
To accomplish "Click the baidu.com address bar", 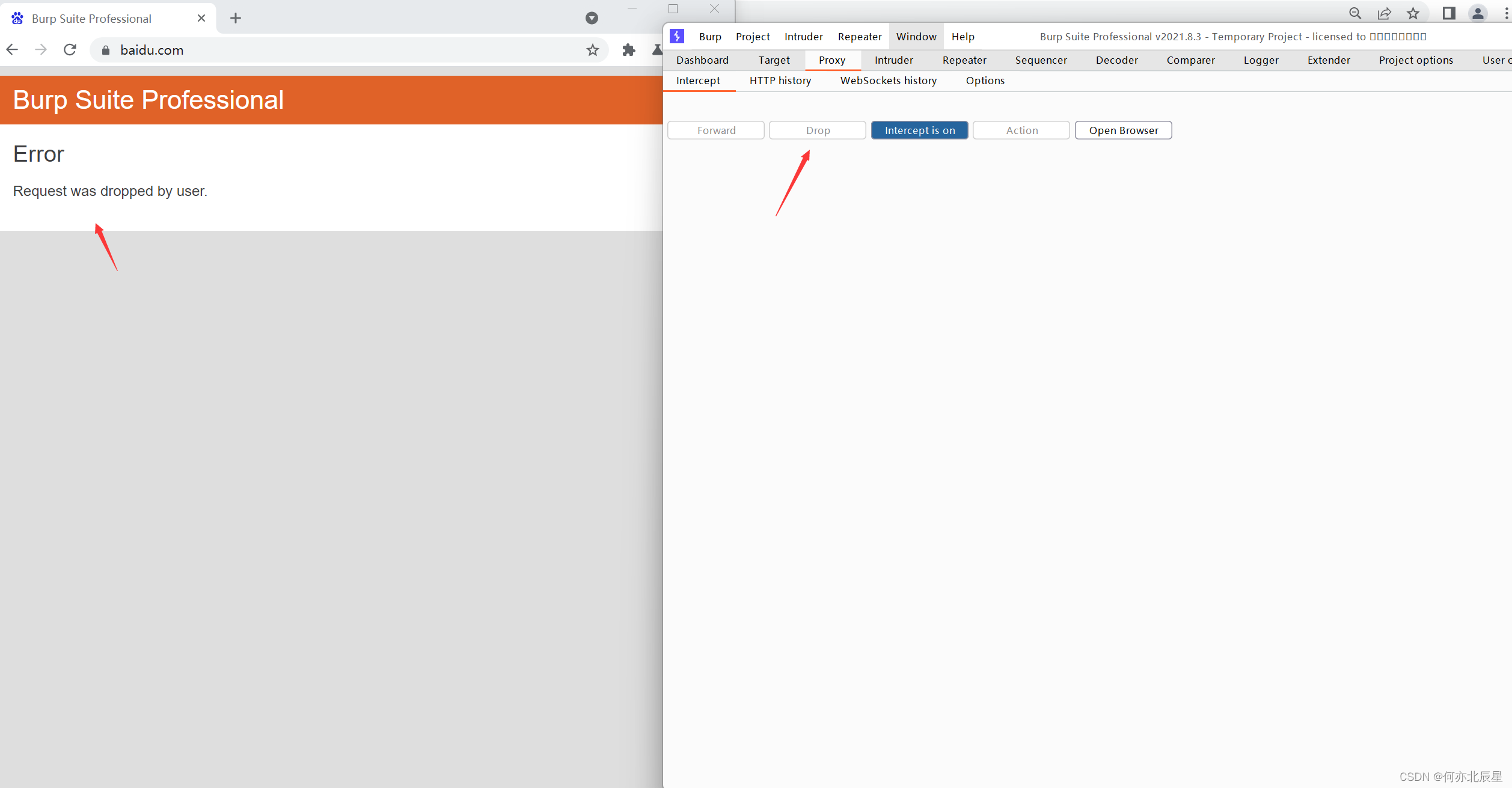I will coord(349,50).
